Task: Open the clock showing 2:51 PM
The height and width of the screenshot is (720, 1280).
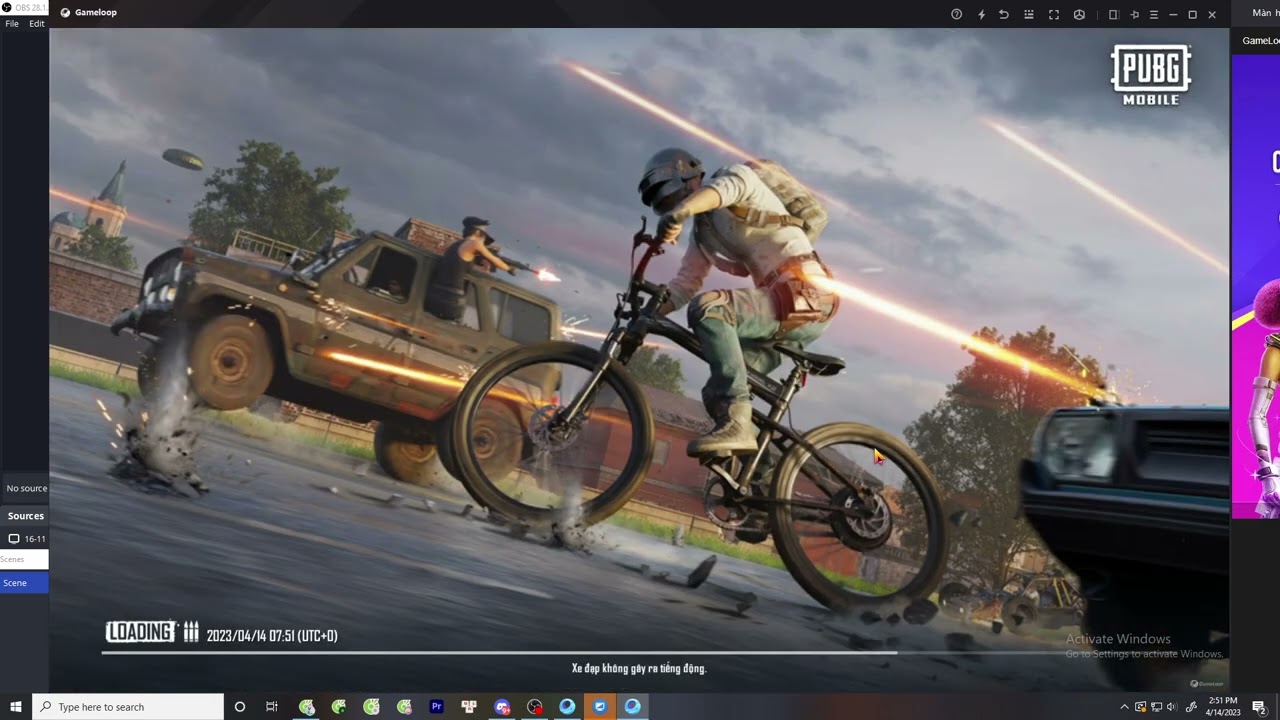Action: 1223,706
